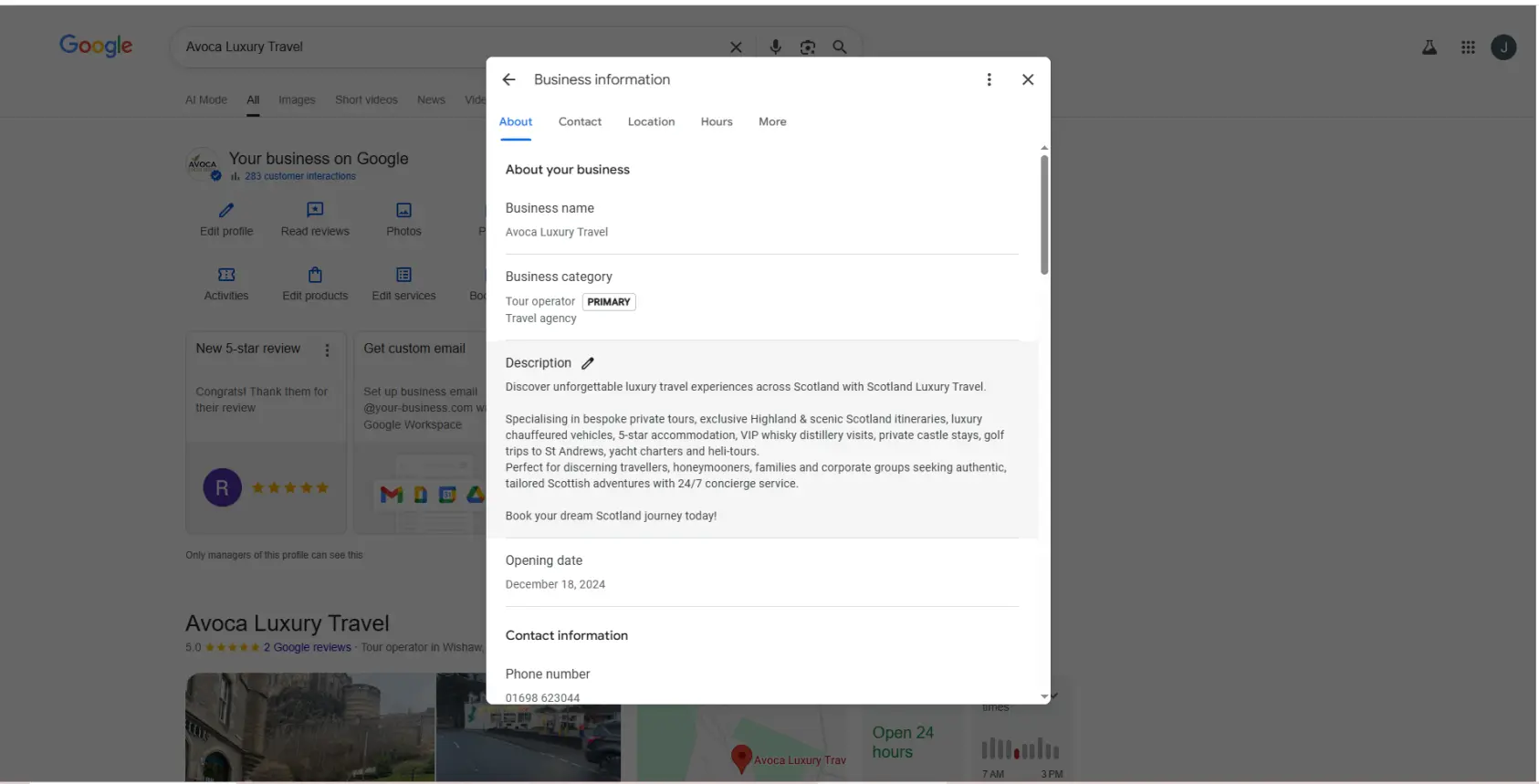Viewport: 1539px width, 784px height.
Task: Open the Photos icon in business panel
Action: coord(404,210)
